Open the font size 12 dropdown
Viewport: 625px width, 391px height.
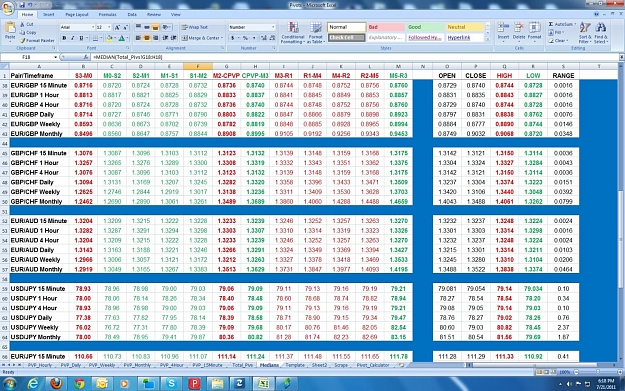pyautogui.click(x=109, y=27)
